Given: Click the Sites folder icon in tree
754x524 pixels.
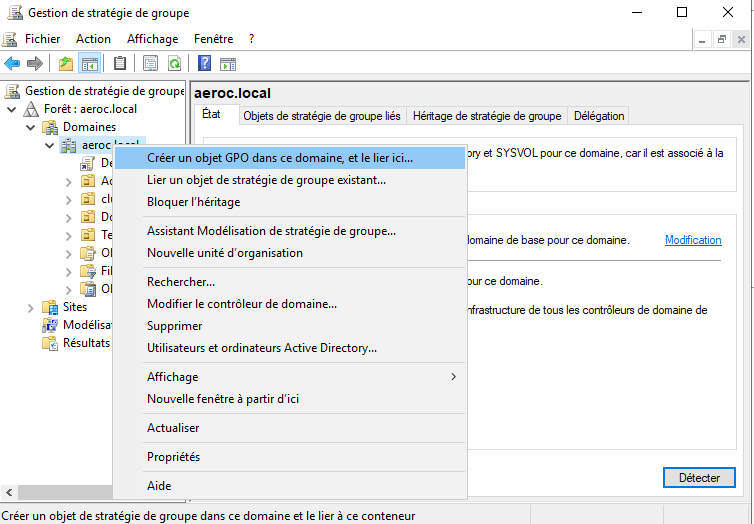Looking at the screenshot, I should (x=49, y=307).
